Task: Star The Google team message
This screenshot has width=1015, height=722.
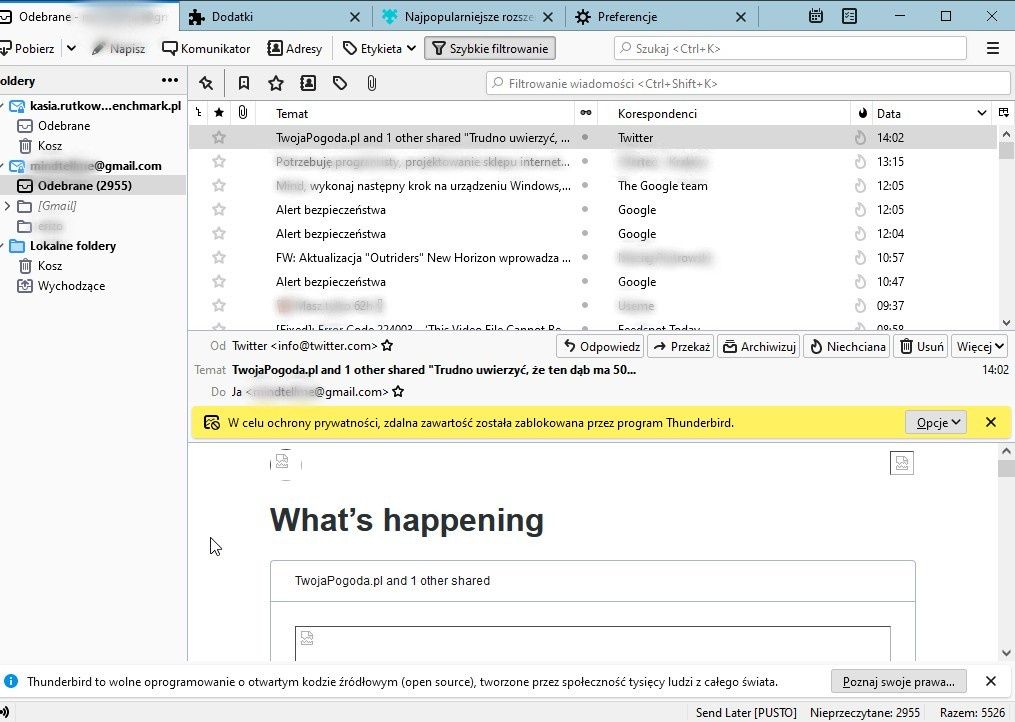Action: 219,185
